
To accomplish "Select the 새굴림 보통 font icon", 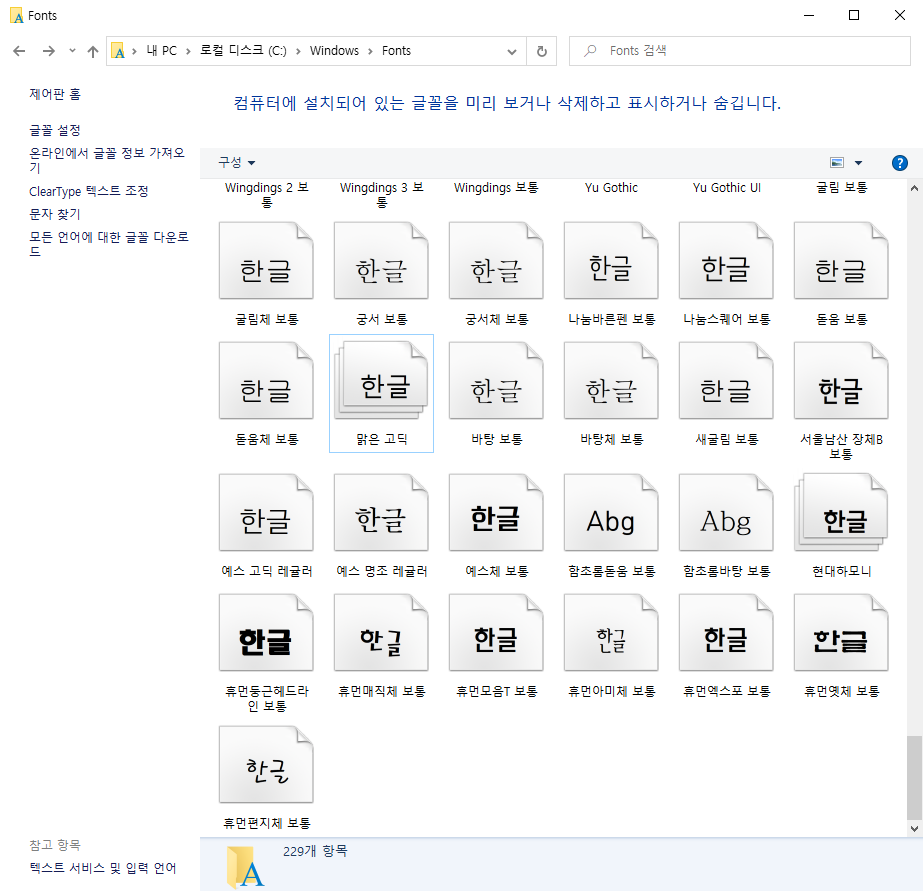I will (726, 381).
